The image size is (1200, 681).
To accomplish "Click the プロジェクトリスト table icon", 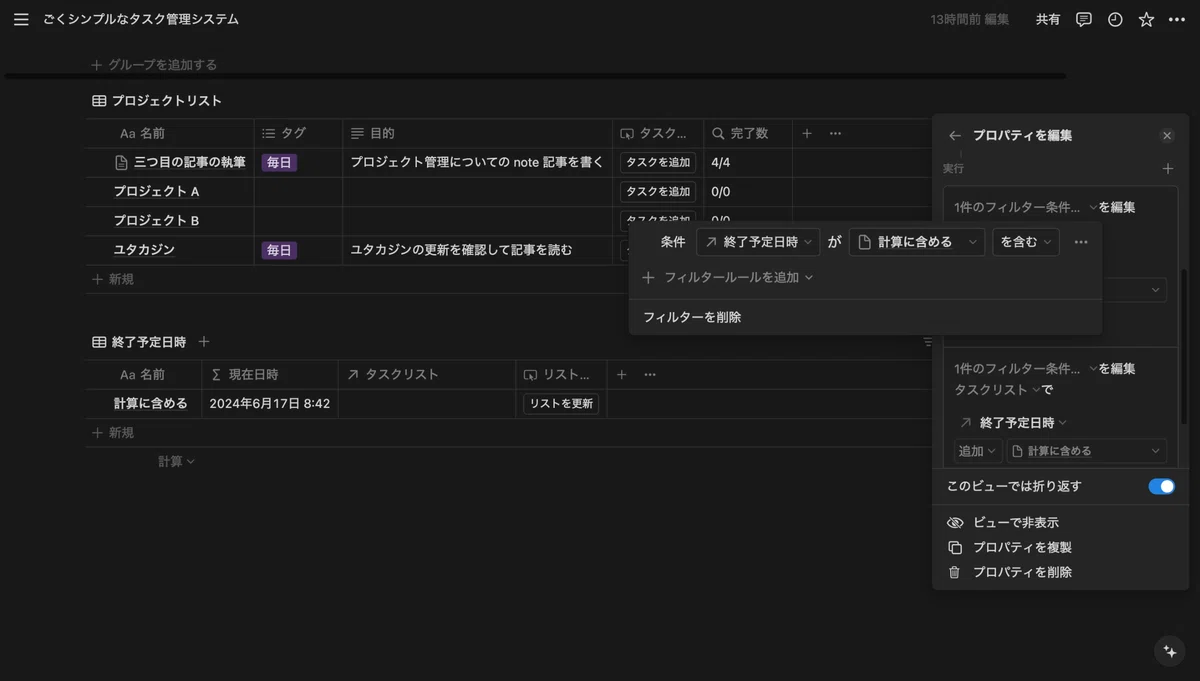I will [x=99, y=101].
